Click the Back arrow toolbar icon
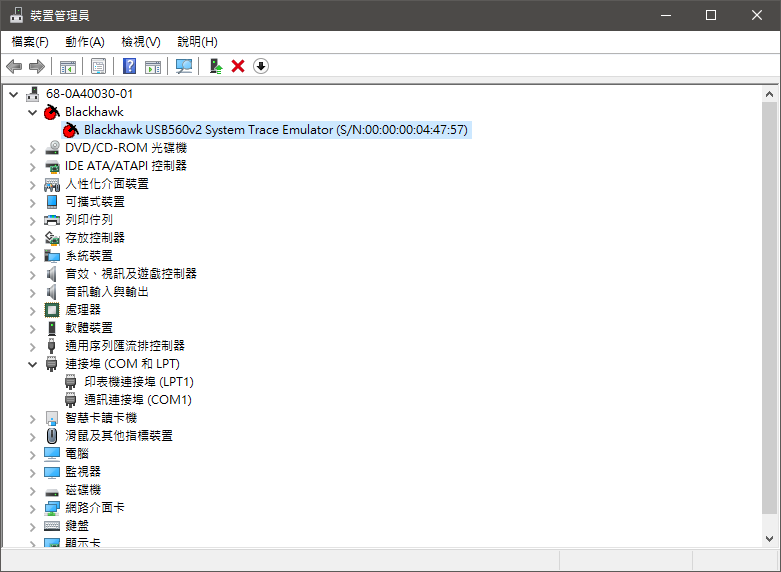Screen dimensions: 781x572 pyautogui.click(x=14, y=66)
